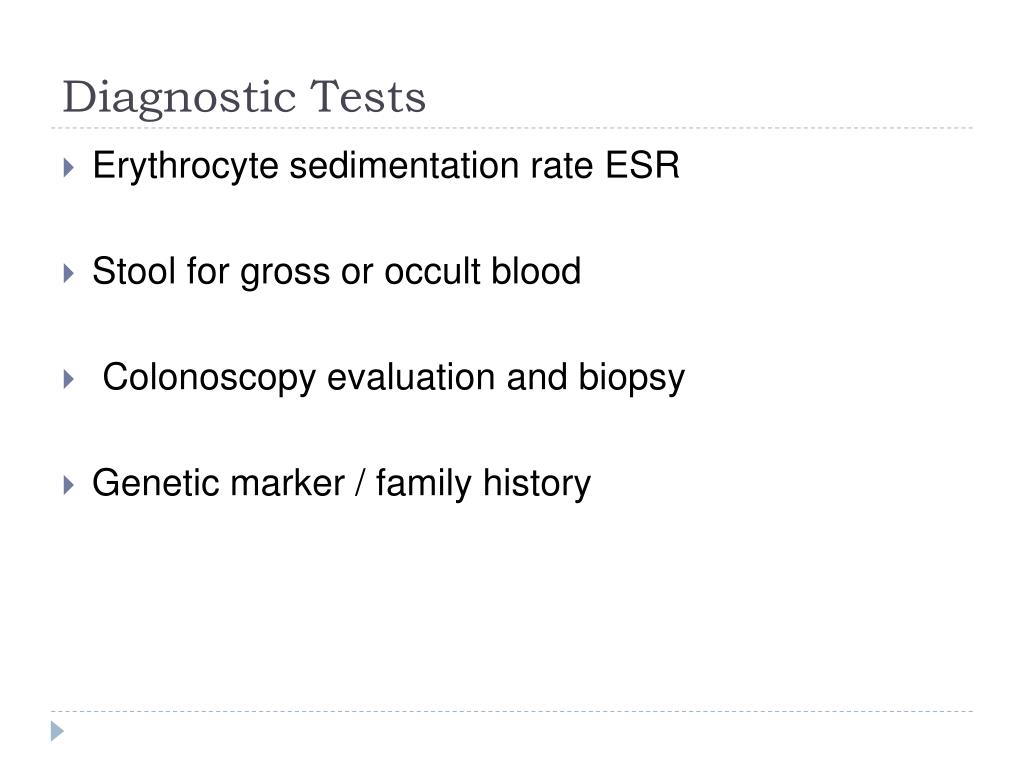Click the word Stool in the second bullet

pos(134,271)
